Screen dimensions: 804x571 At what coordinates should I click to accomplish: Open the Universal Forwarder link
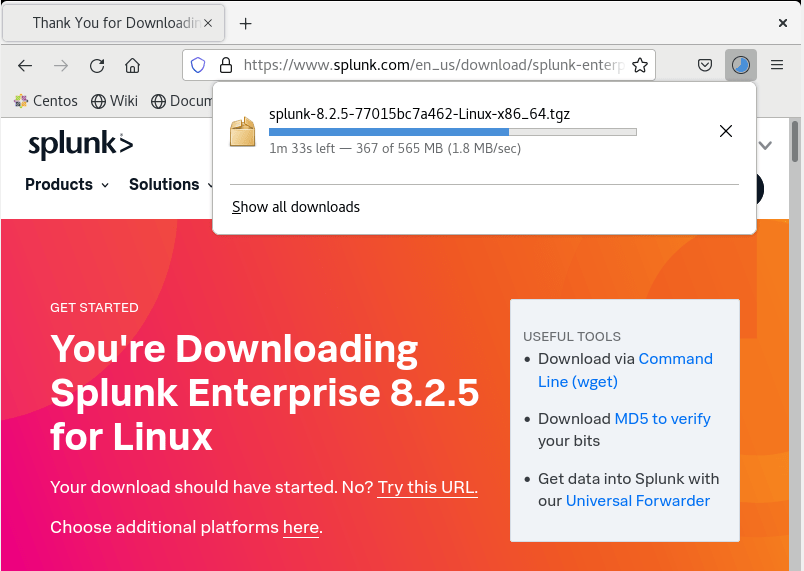tap(638, 501)
